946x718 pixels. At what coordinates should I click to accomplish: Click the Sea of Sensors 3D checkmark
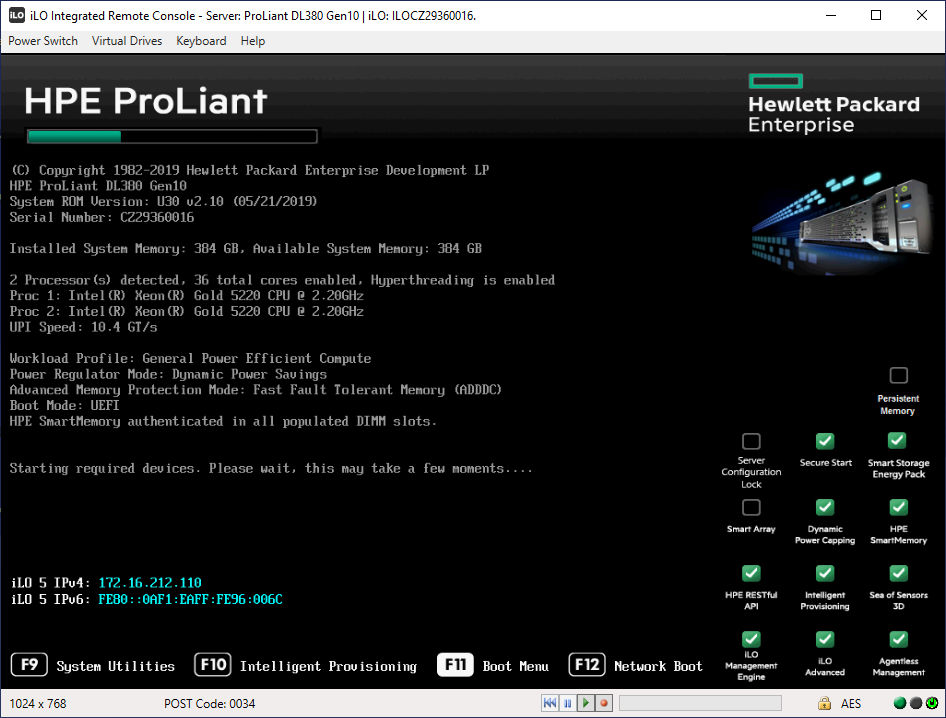pos(899,573)
